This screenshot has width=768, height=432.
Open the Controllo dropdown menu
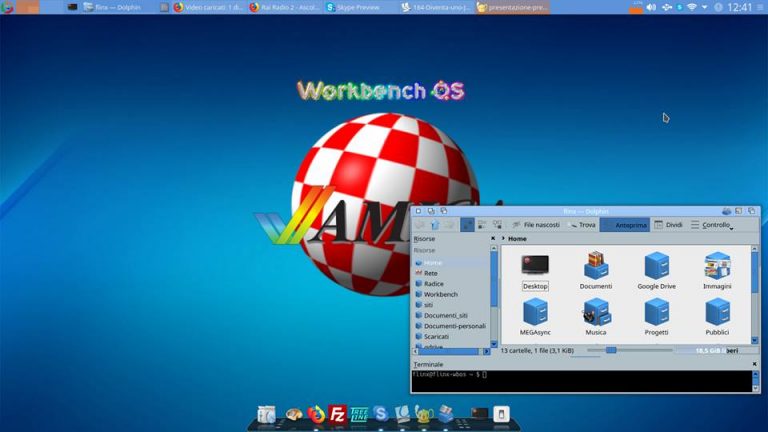(716, 225)
